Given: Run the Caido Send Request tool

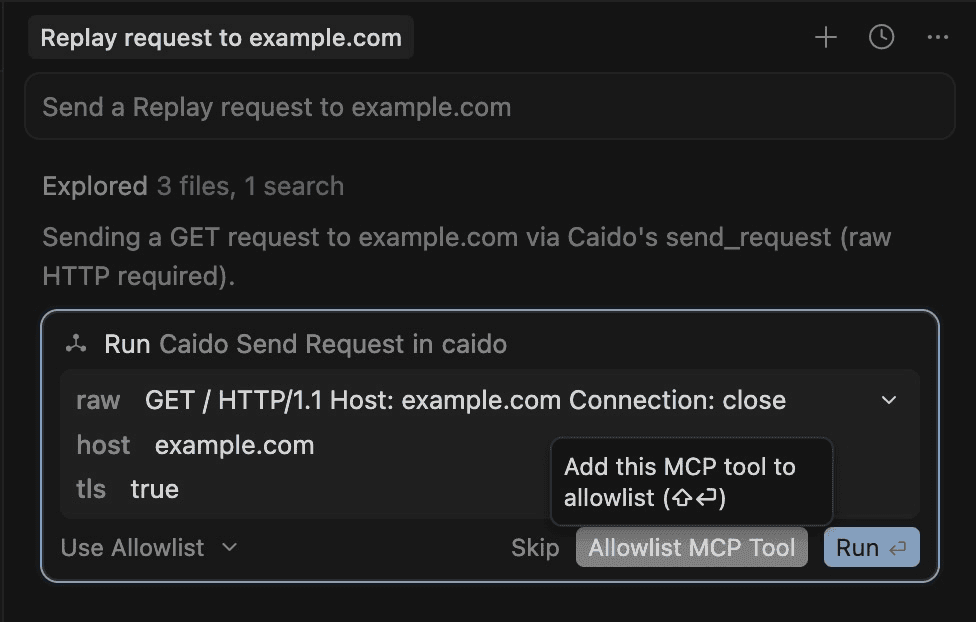Looking at the screenshot, I should coord(871,547).
